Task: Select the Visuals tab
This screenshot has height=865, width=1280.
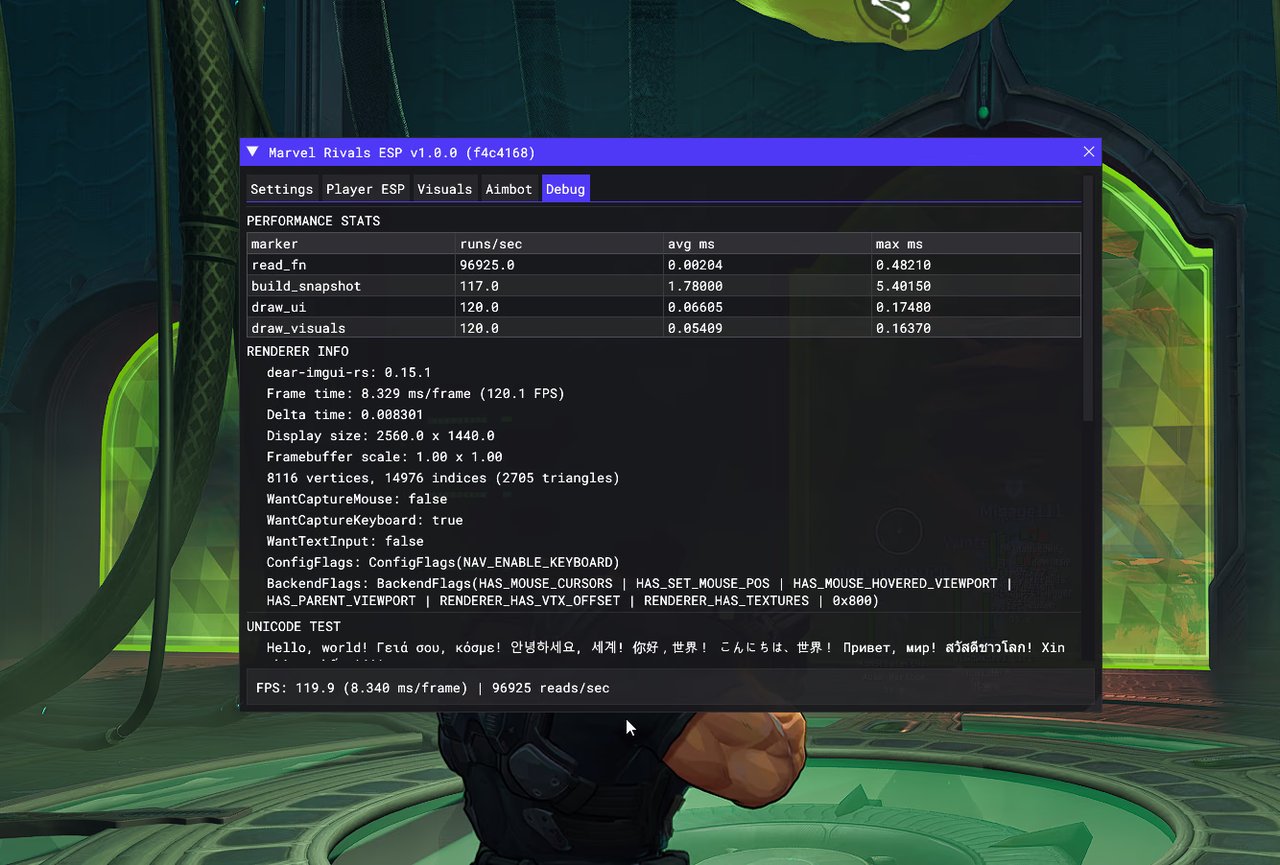Action: [444, 189]
